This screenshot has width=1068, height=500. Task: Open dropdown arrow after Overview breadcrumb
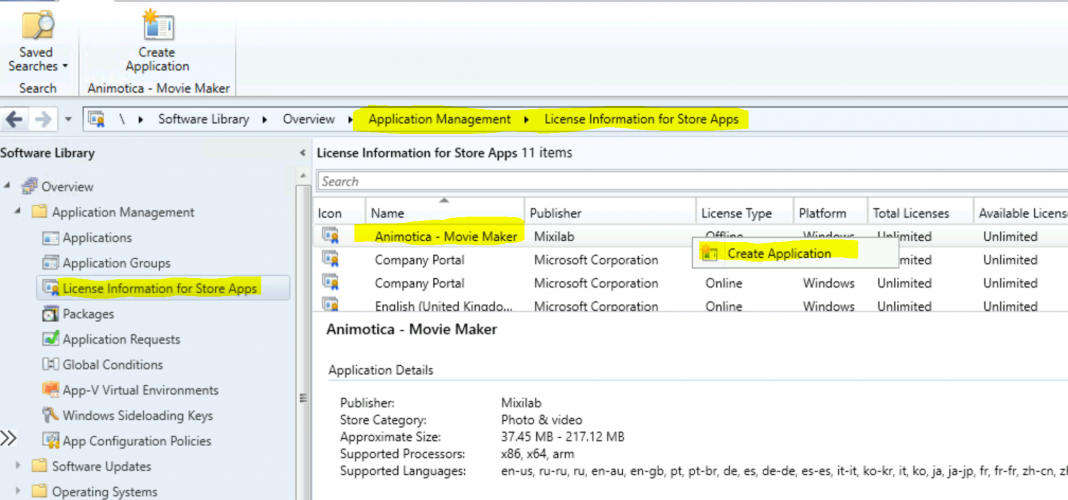351,120
